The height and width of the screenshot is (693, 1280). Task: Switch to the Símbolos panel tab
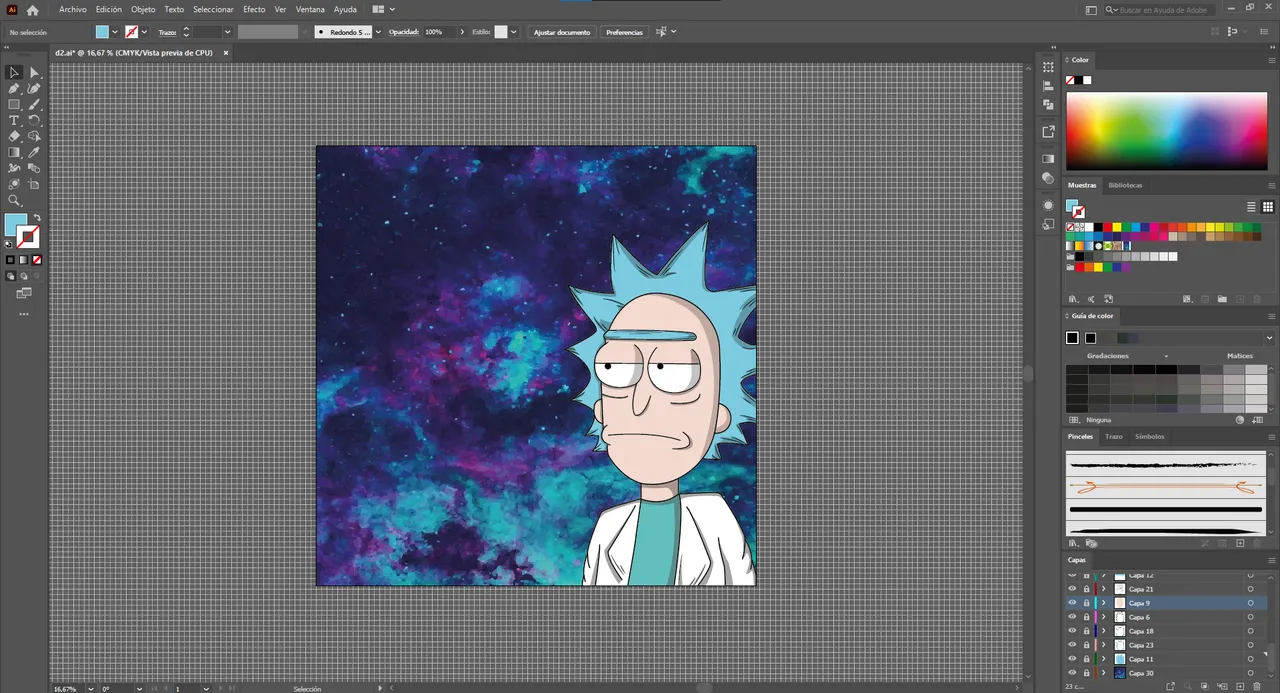point(1149,436)
